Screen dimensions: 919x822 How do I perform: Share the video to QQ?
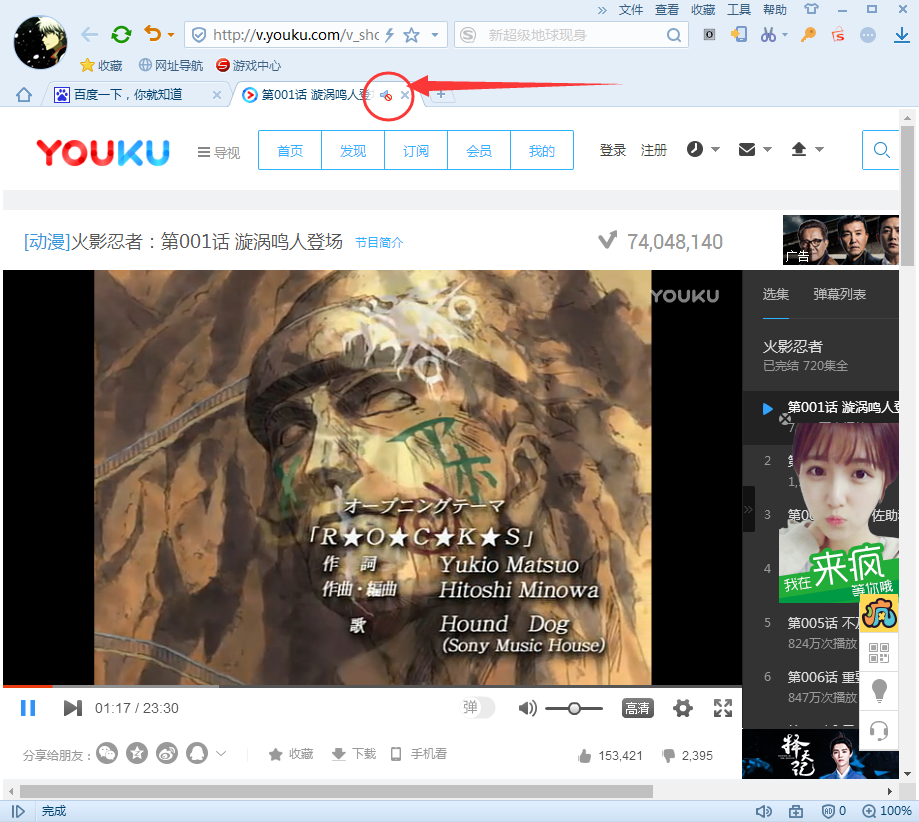[x=196, y=753]
